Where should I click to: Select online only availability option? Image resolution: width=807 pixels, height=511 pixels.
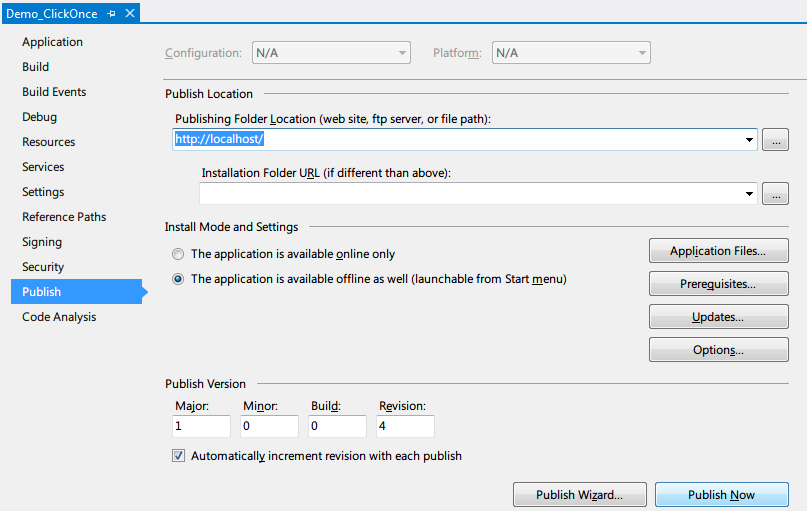coord(178,254)
